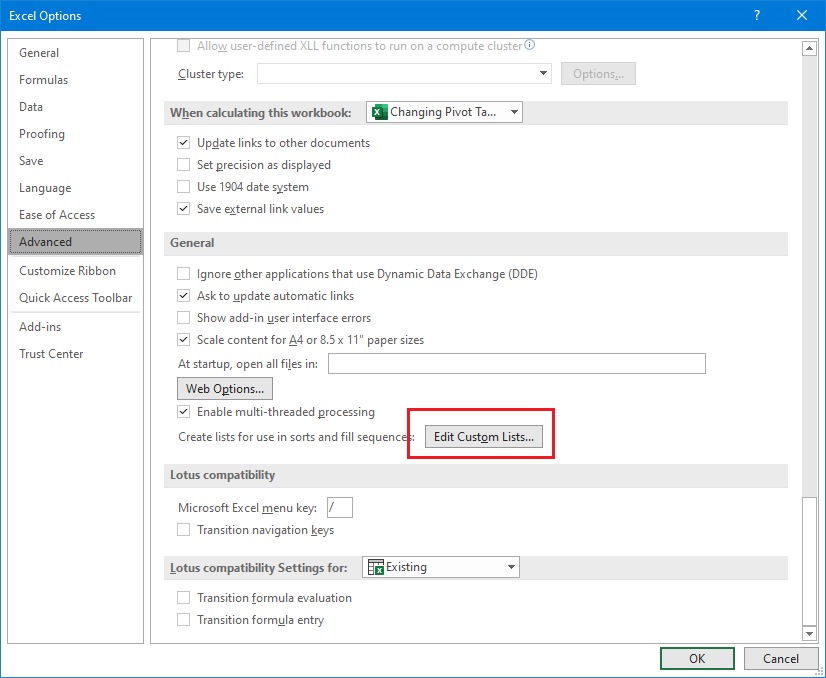Click the At startup open files field
The width and height of the screenshot is (826, 678).
[517, 363]
